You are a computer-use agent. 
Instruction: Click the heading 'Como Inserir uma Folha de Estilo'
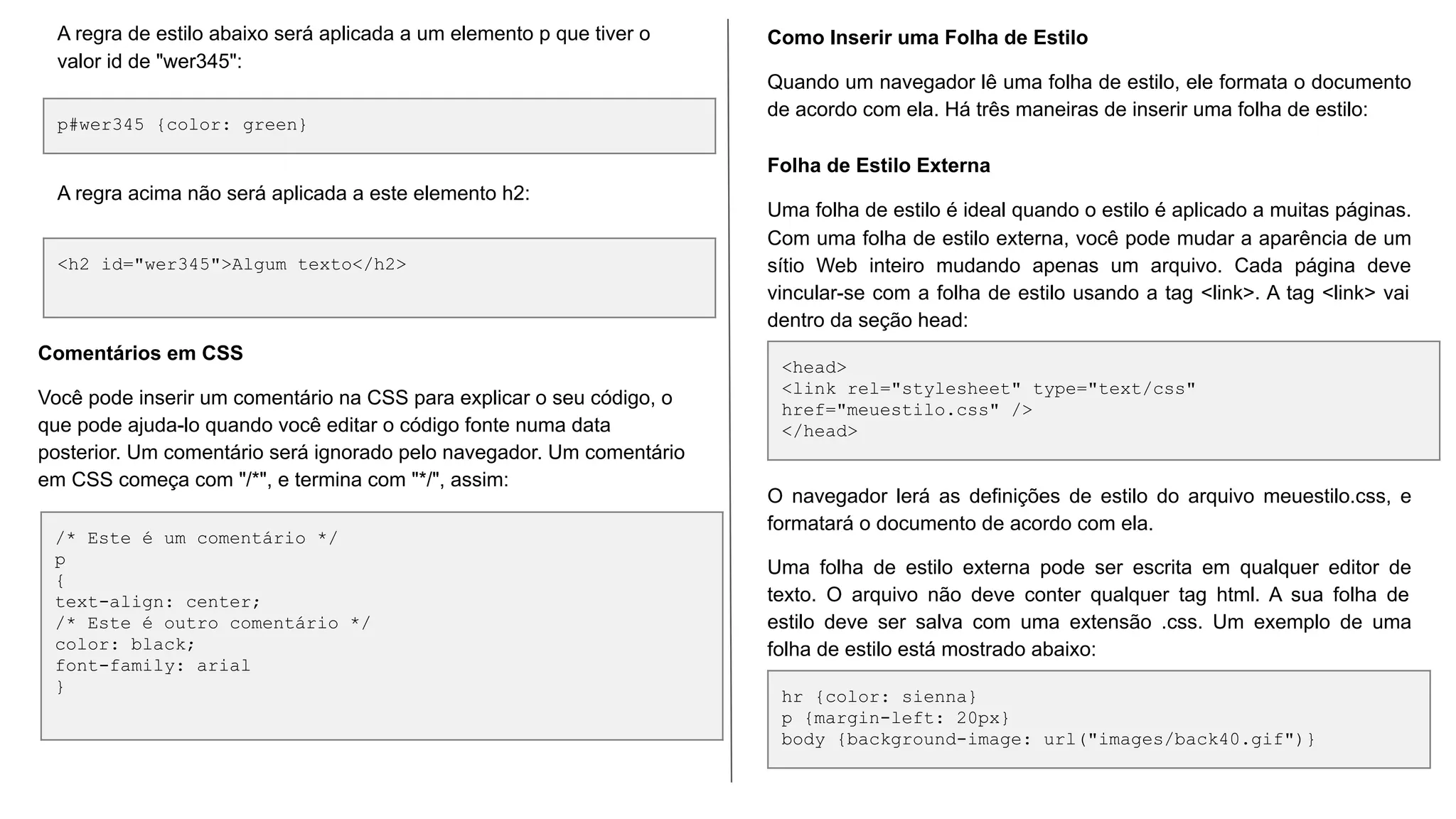[x=927, y=38]
